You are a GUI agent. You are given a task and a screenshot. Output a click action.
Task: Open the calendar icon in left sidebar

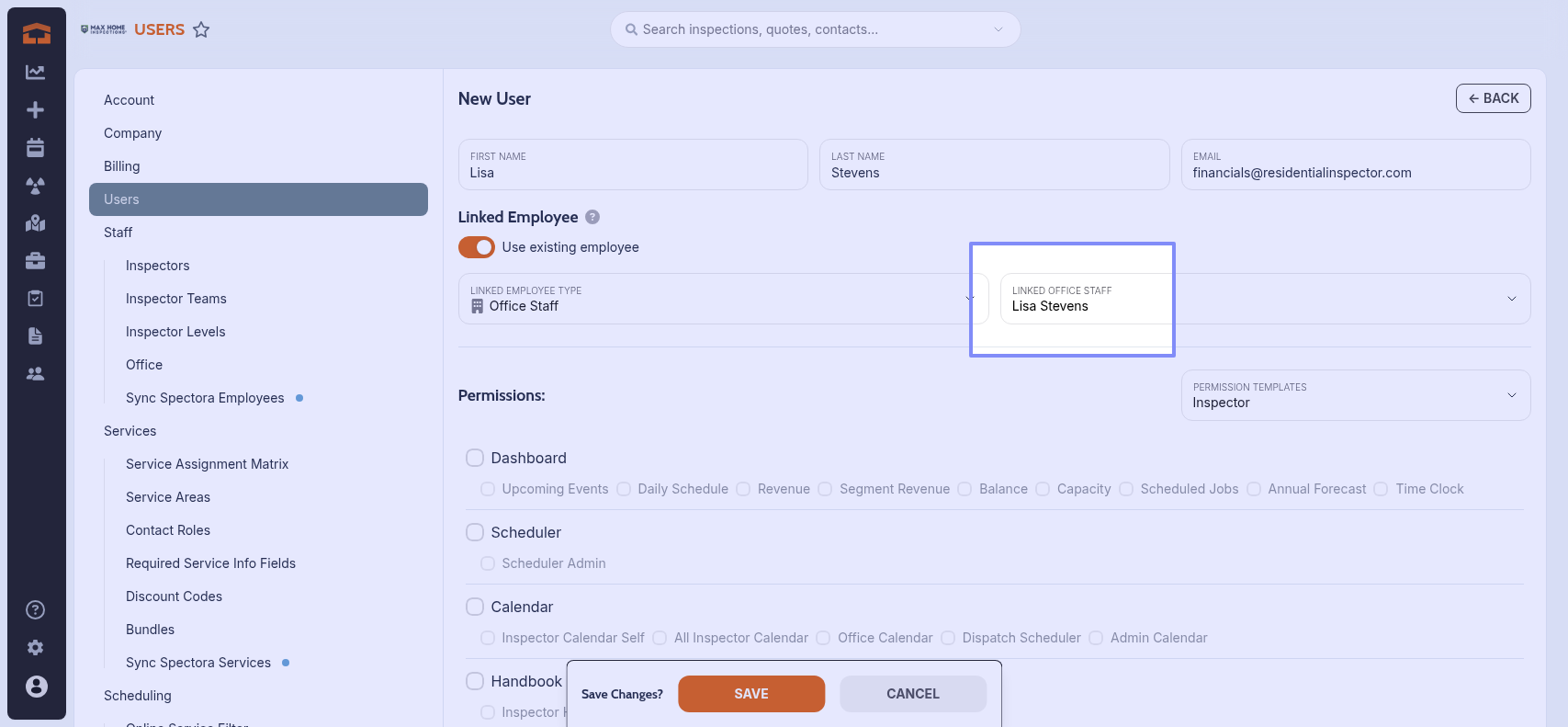coord(36,148)
